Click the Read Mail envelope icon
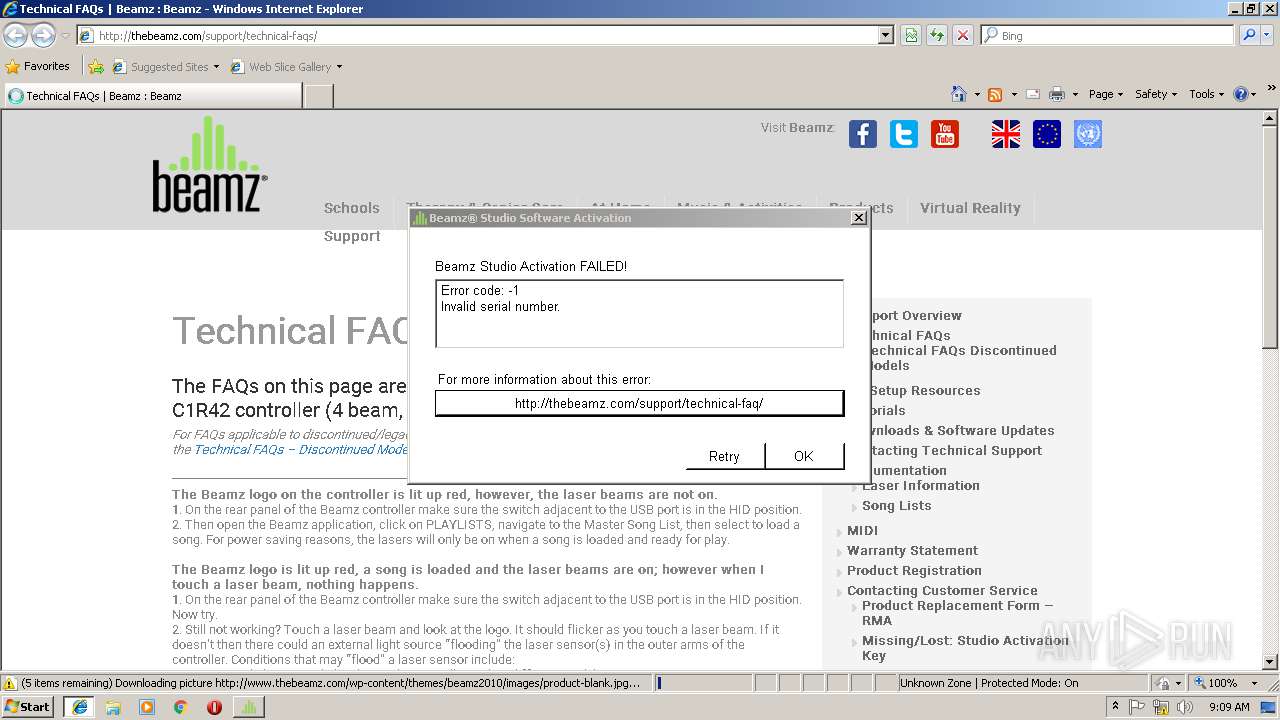Screen dimensions: 1280x720 tap(1033, 94)
